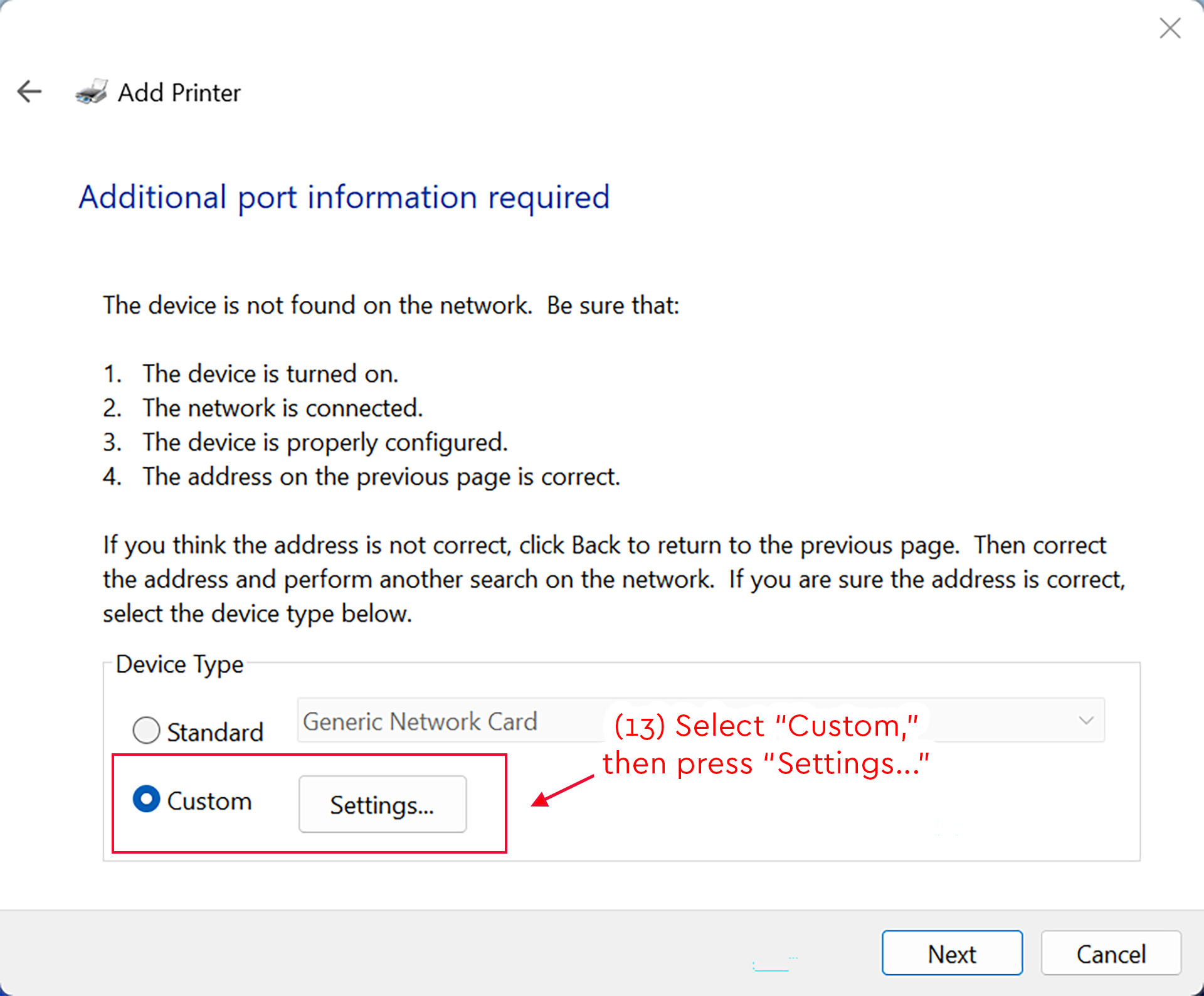Cancel the Add Printer wizard
1204x996 pixels.
[x=1111, y=953]
